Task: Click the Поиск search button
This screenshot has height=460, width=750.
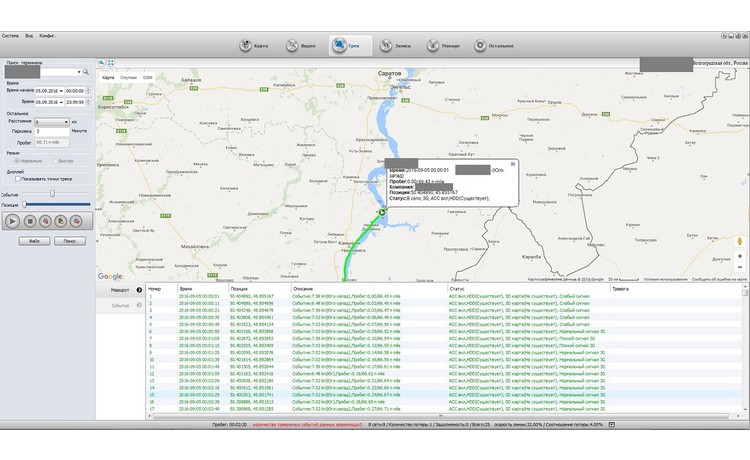Action: (68, 241)
